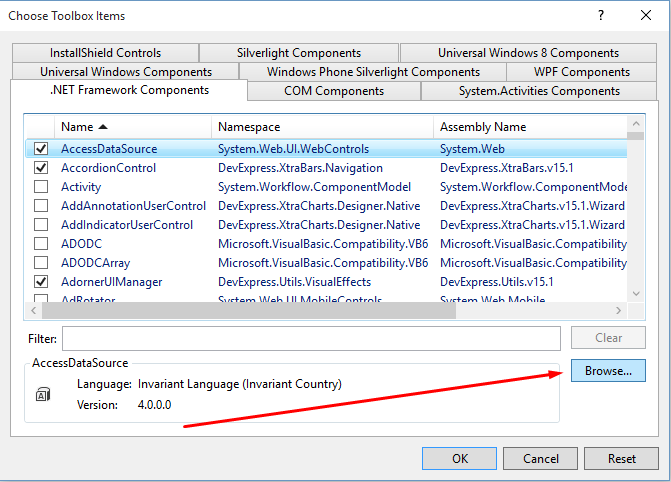Click the Browse... button
The height and width of the screenshot is (482, 671).
click(x=608, y=371)
